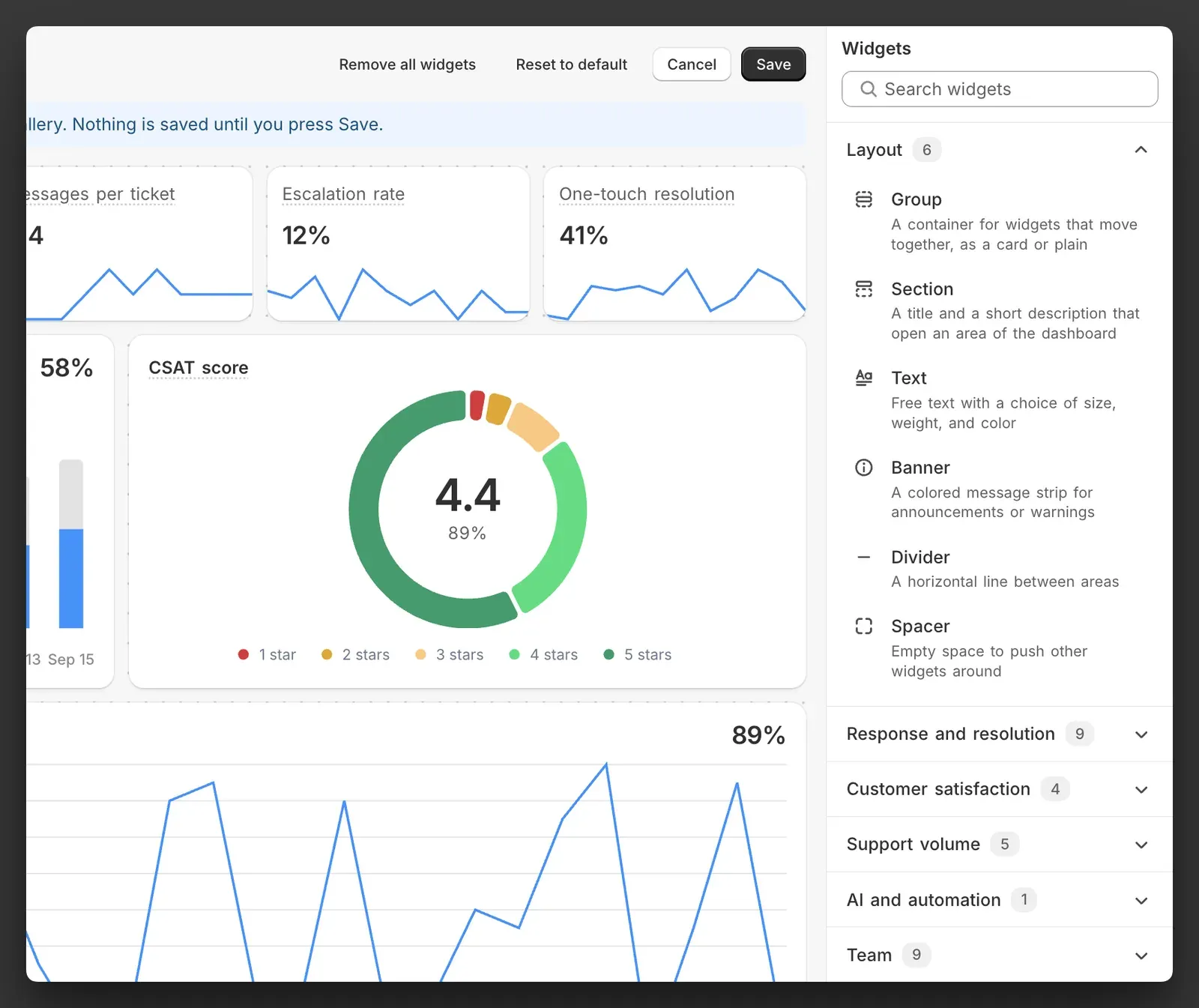Choose the Banner info icon
Screen dimensions: 1199x1008
864,468
